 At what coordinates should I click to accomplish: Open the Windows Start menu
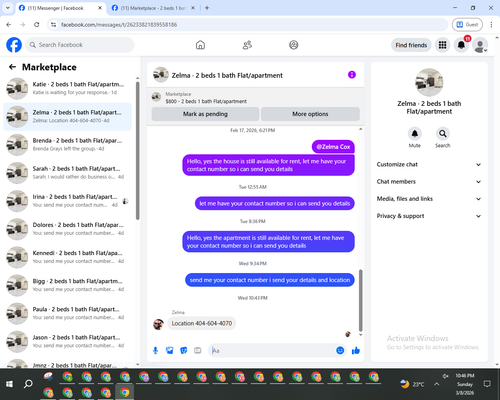point(9,384)
